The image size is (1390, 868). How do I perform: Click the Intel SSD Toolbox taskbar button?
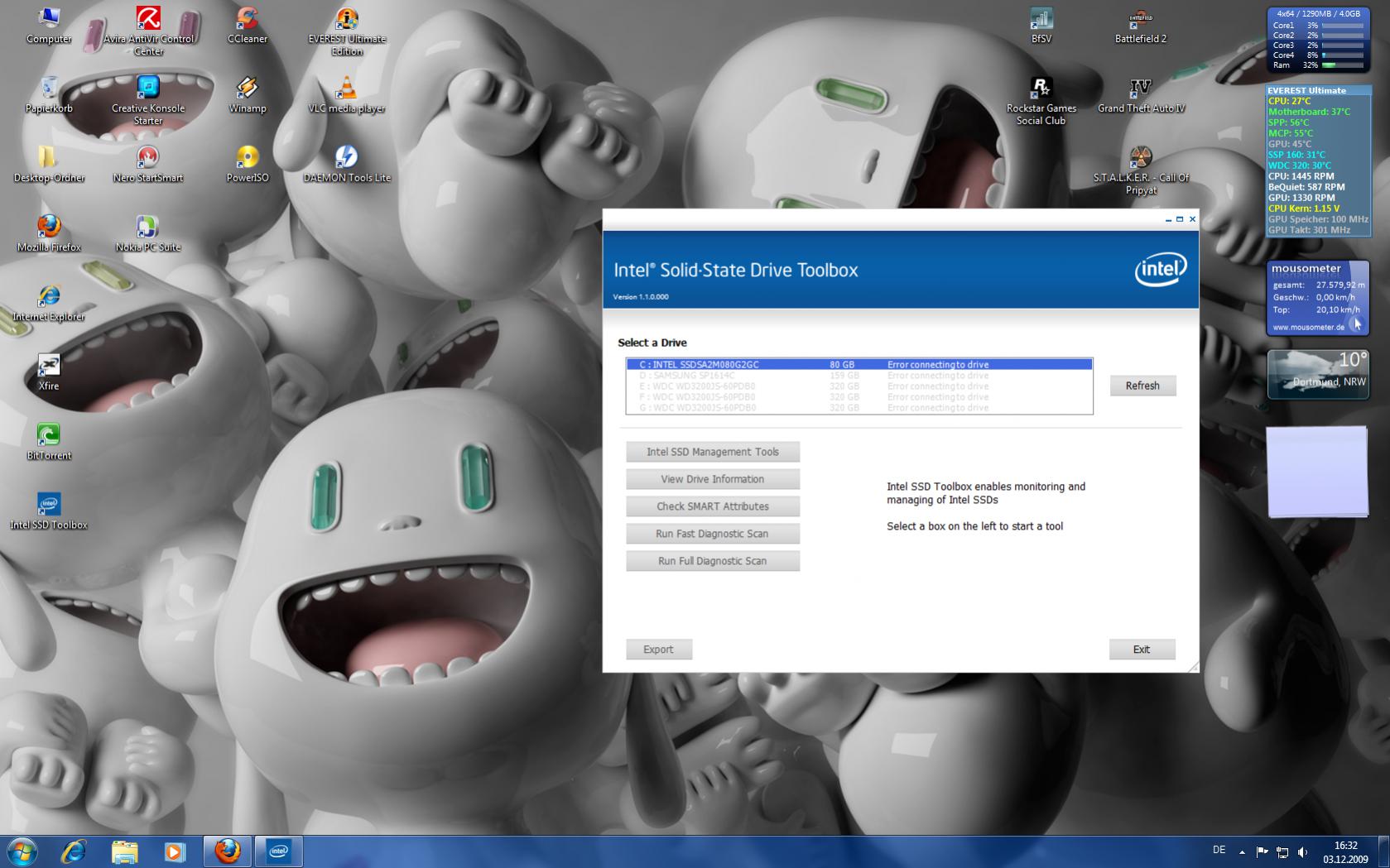[278, 851]
